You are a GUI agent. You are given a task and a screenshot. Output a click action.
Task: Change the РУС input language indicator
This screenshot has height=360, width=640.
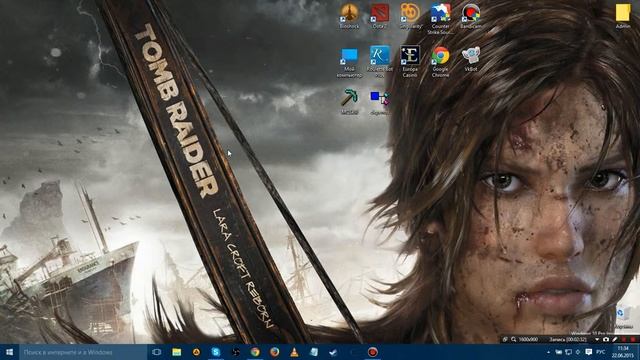tap(600, 352)
